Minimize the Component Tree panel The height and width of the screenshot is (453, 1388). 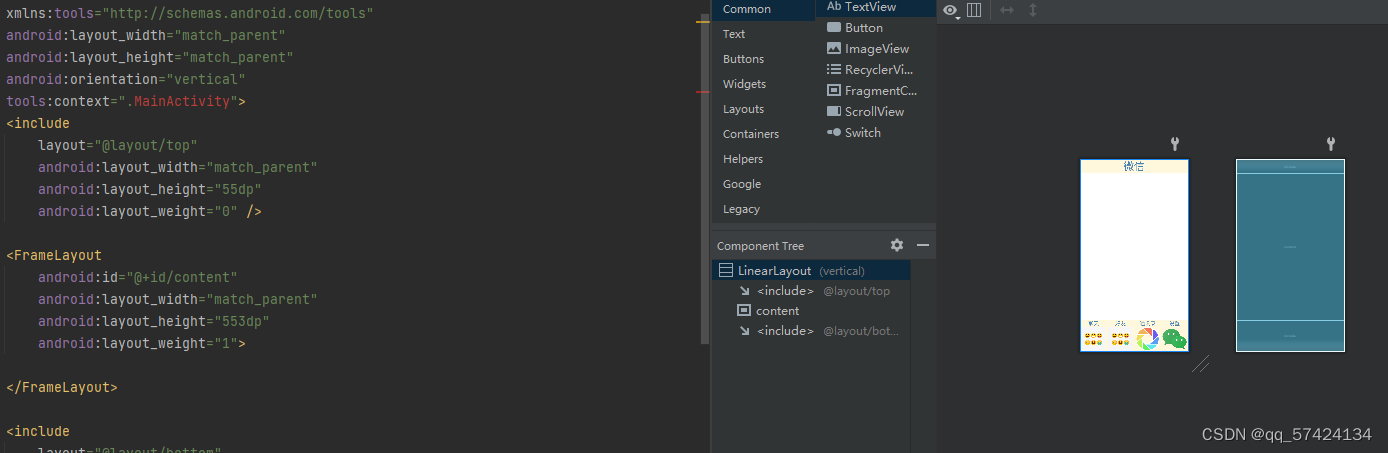click(x=923, y=245)
